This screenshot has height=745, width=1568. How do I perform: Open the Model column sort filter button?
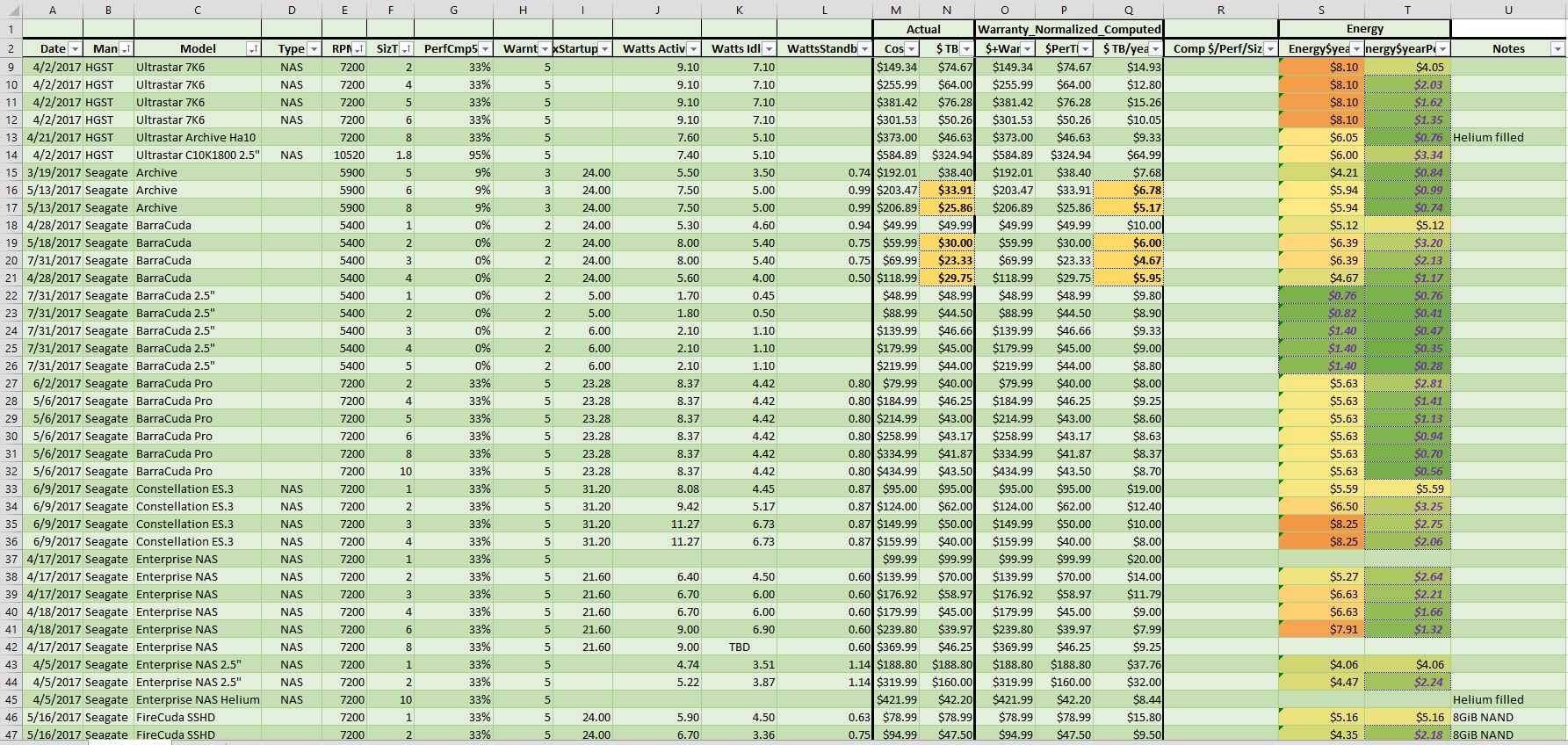tap(253, 49)
